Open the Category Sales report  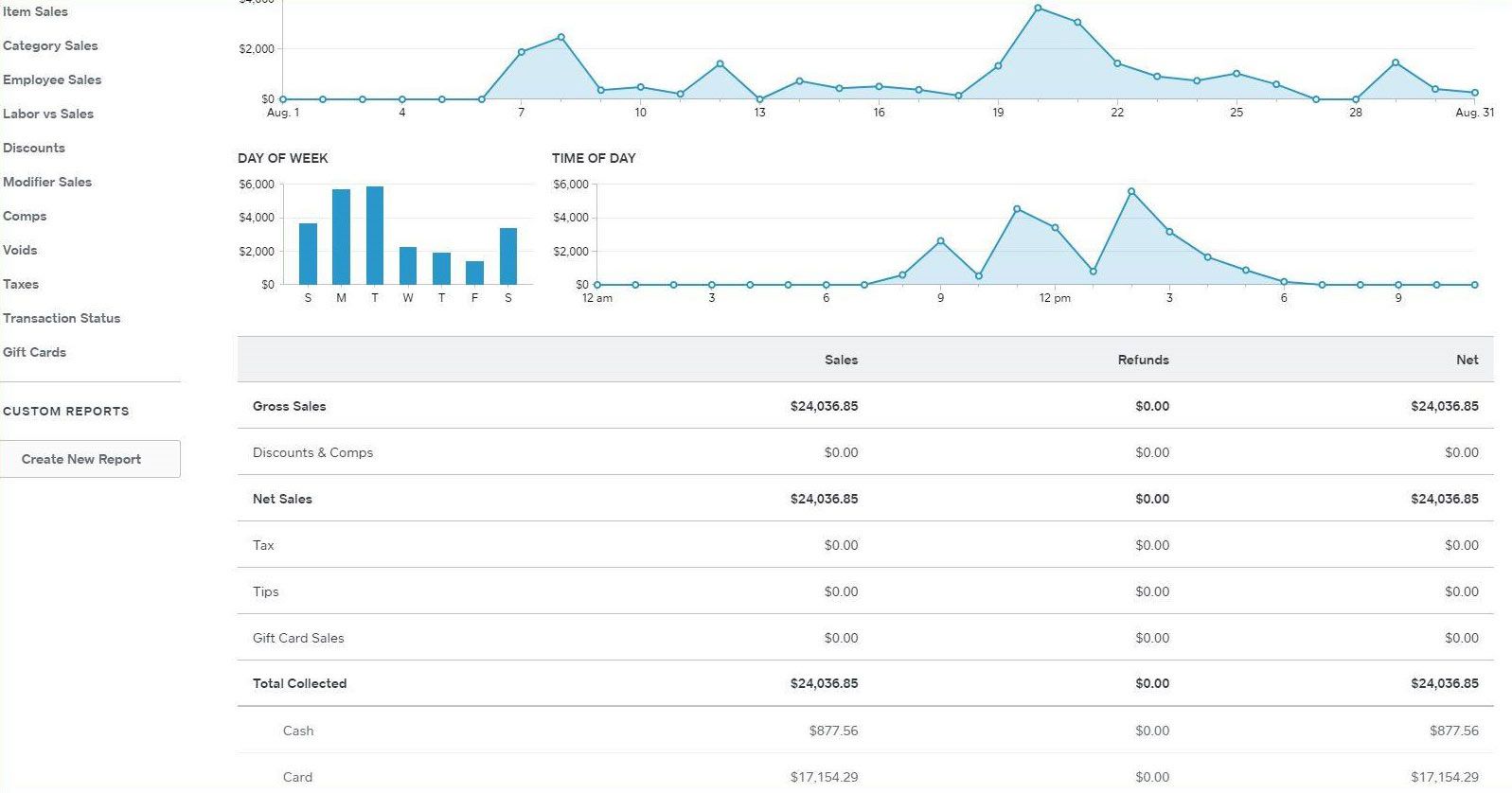[50, 45]
